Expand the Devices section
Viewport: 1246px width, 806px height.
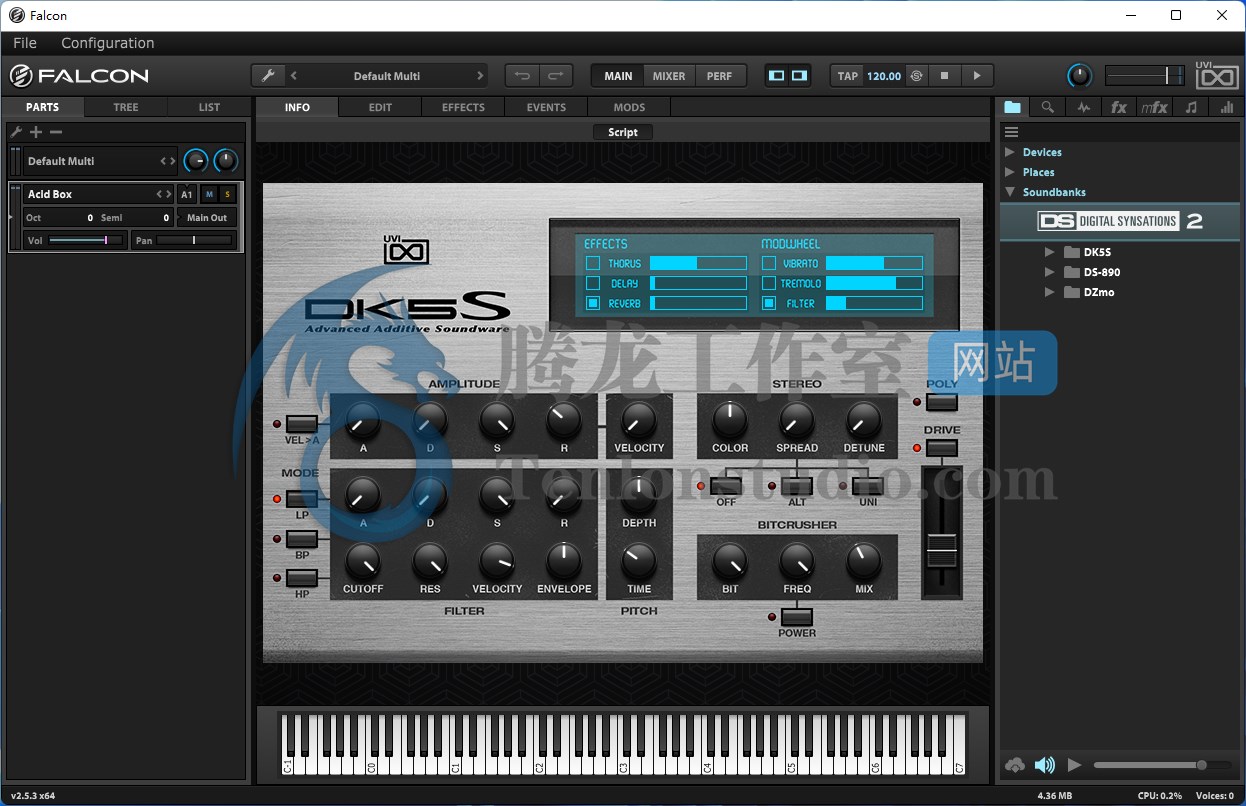(1010, 152)
